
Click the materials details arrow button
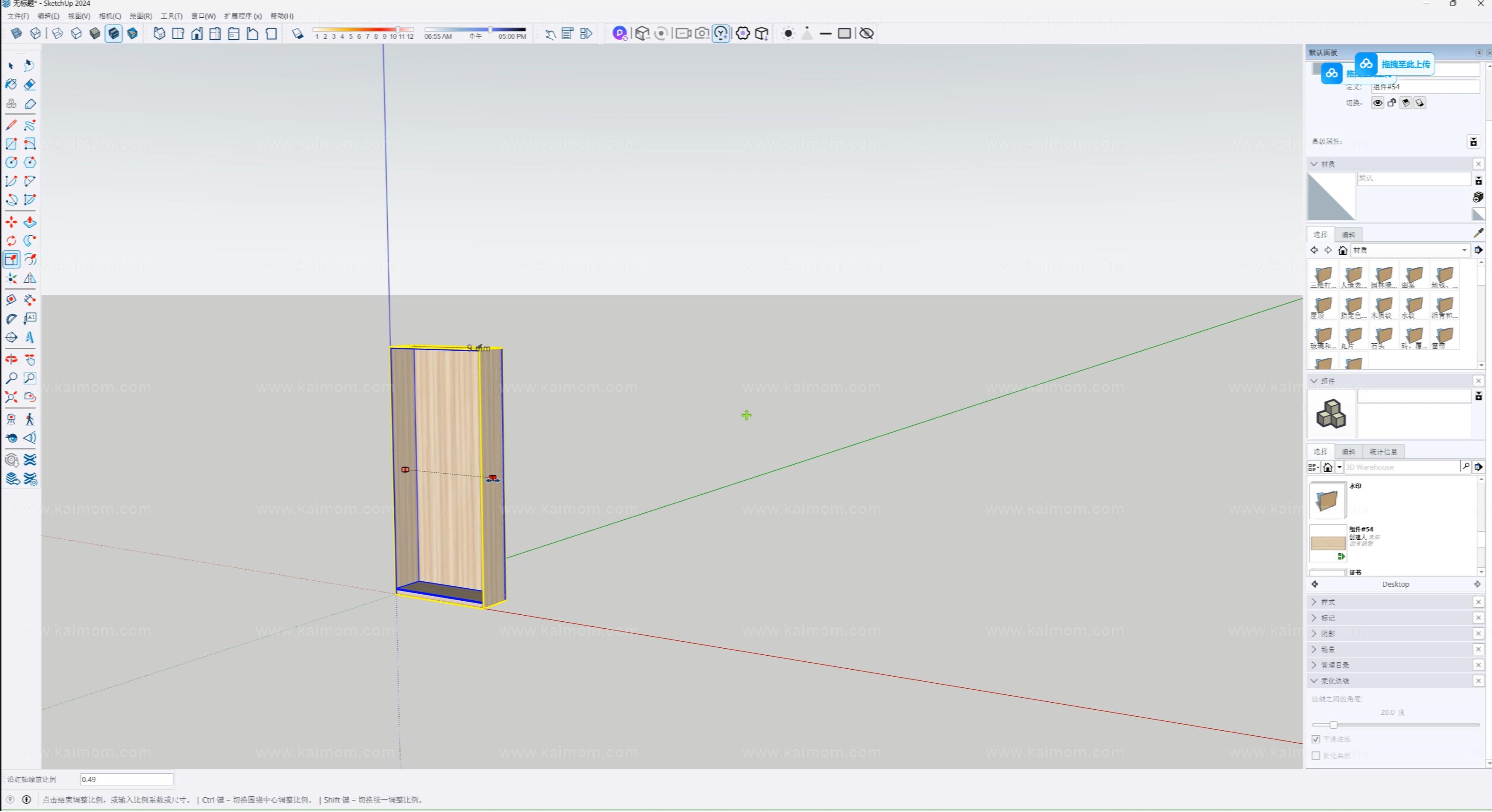pos(1479,250)
